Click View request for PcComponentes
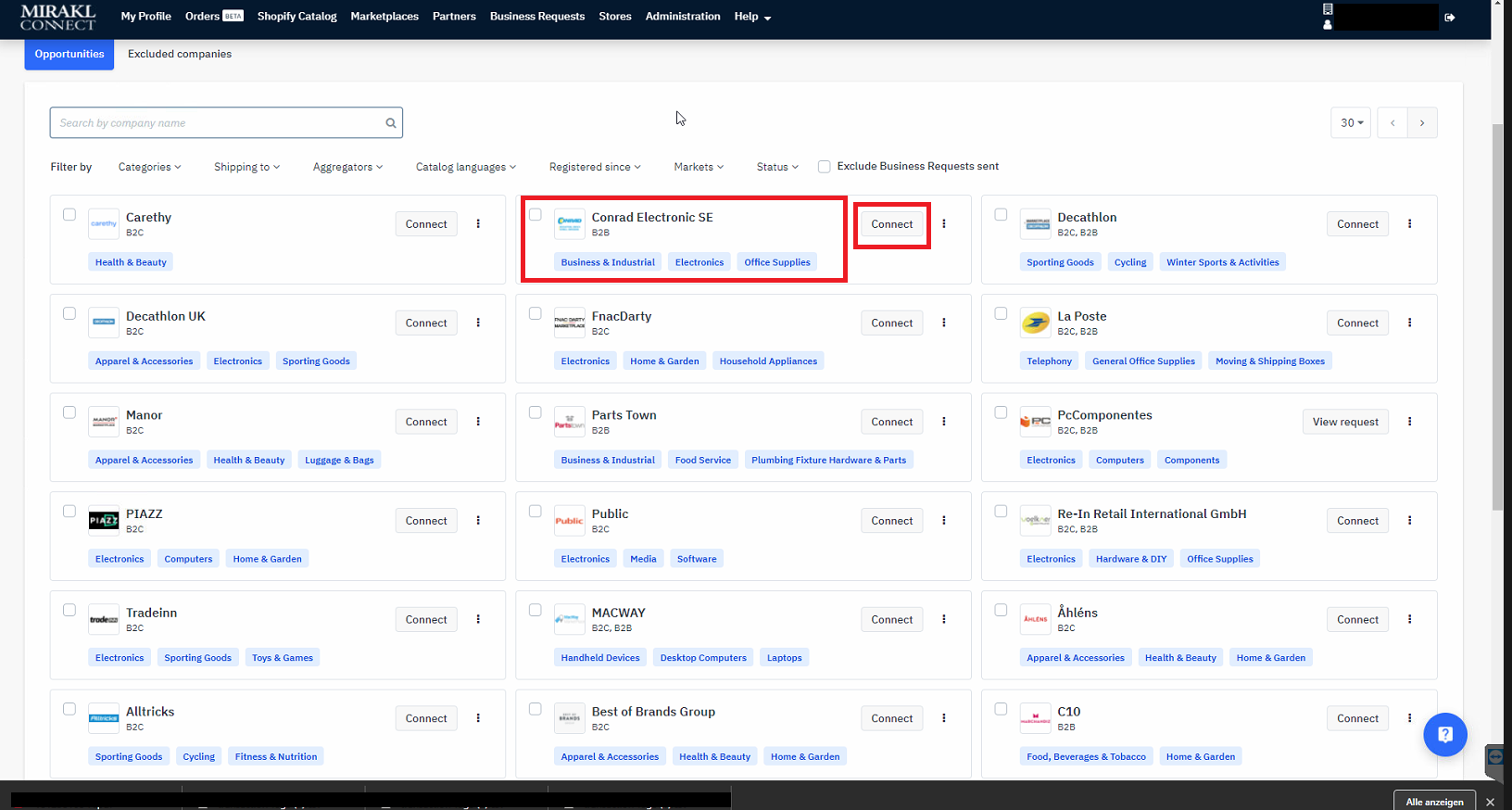1512x810 pixels. (1345, 422)
